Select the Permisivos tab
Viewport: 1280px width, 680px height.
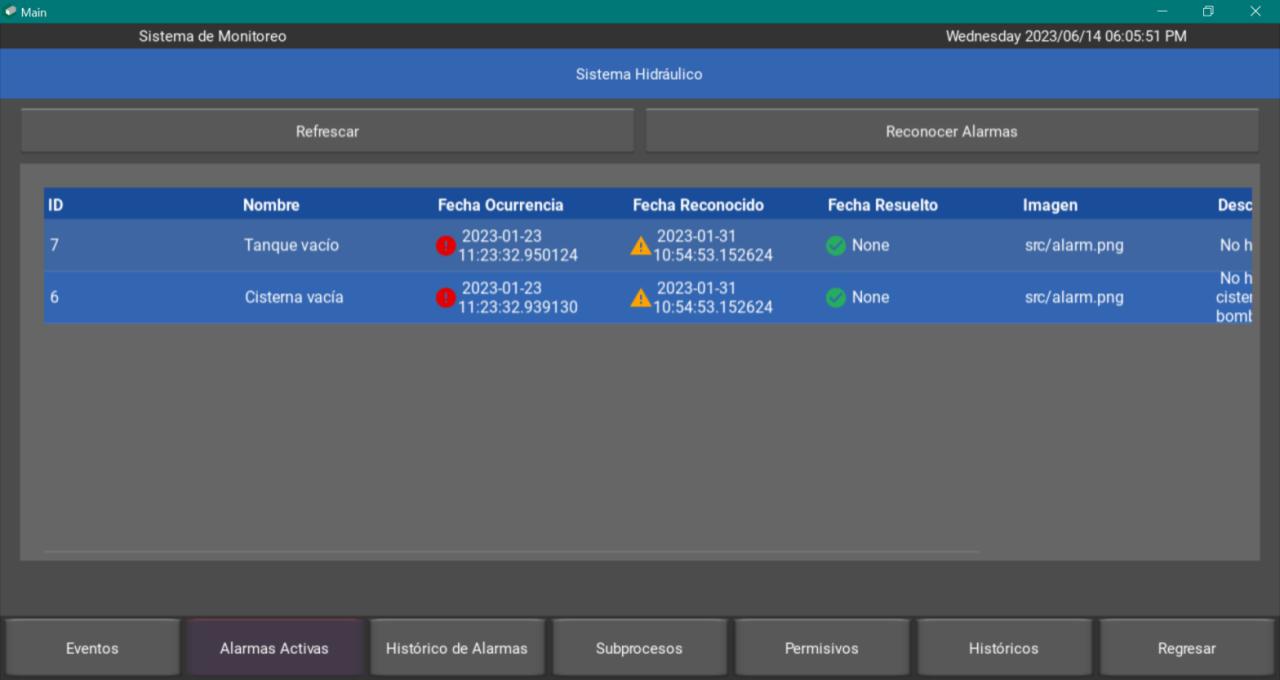821,648
